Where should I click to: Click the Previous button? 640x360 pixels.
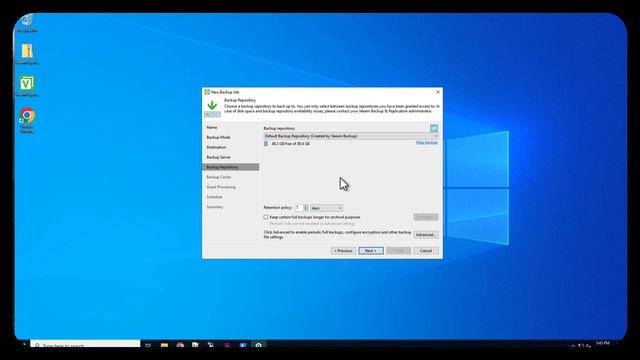click(343, 251)
